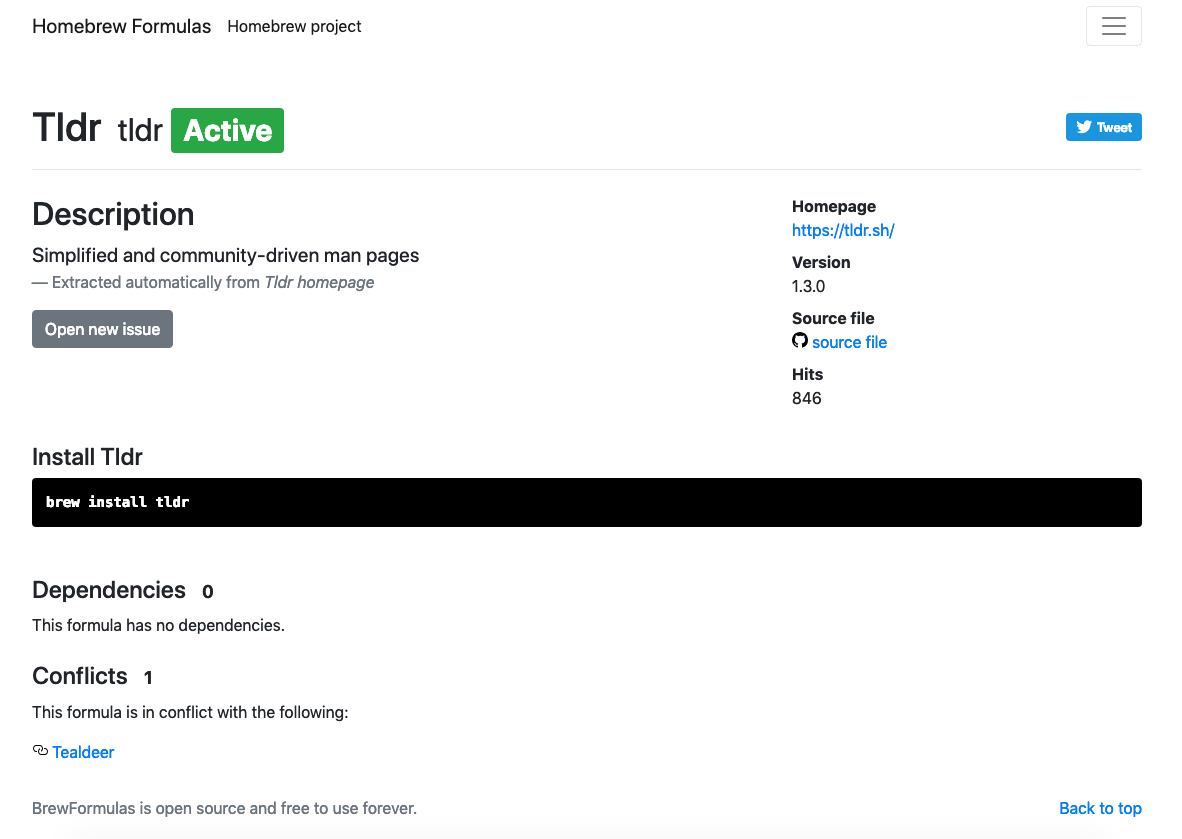Click the hits count 846
1182x839 pixels.
807,398
